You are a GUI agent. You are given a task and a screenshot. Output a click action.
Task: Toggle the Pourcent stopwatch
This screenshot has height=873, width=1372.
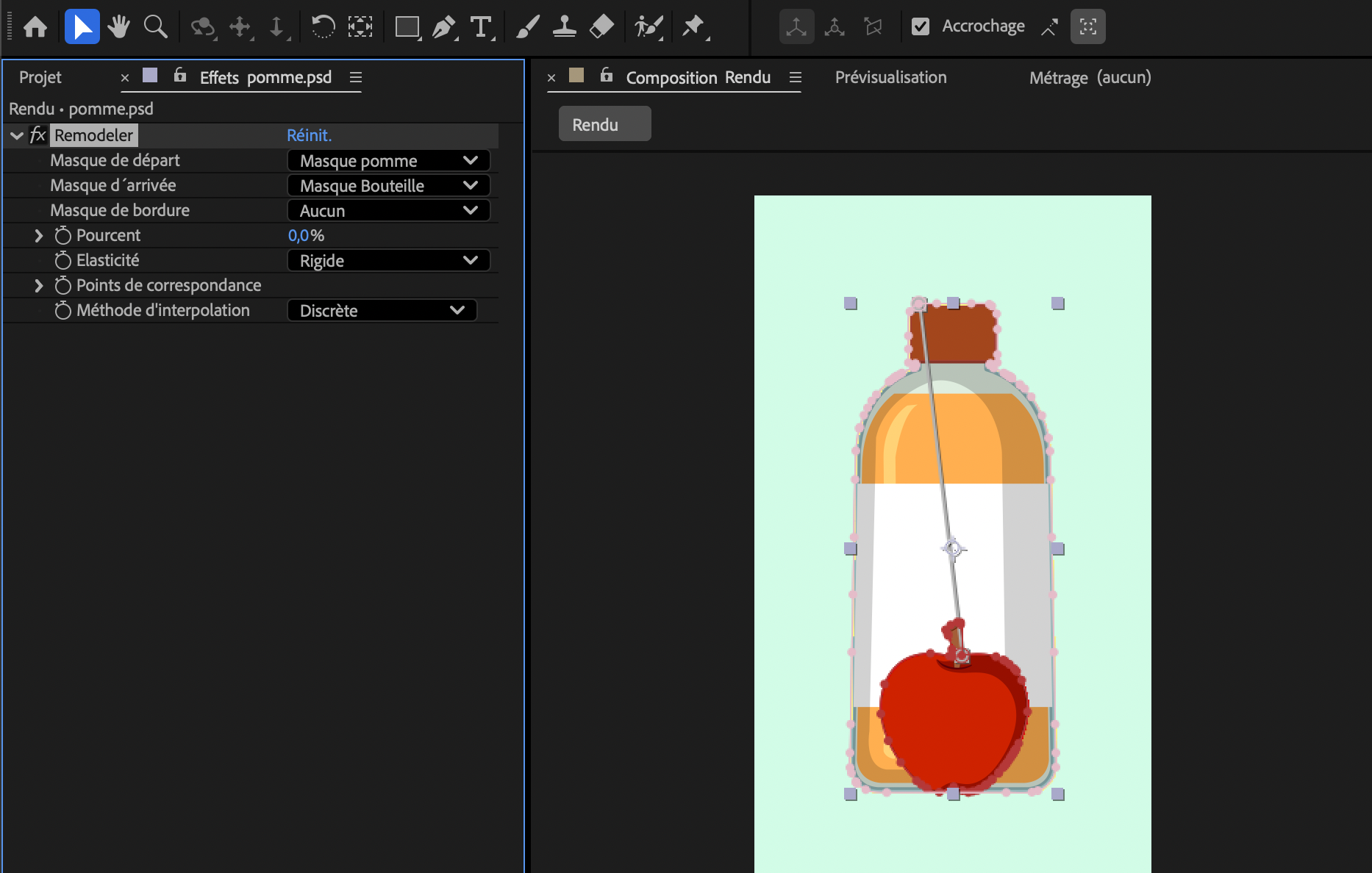coord(63,235)
